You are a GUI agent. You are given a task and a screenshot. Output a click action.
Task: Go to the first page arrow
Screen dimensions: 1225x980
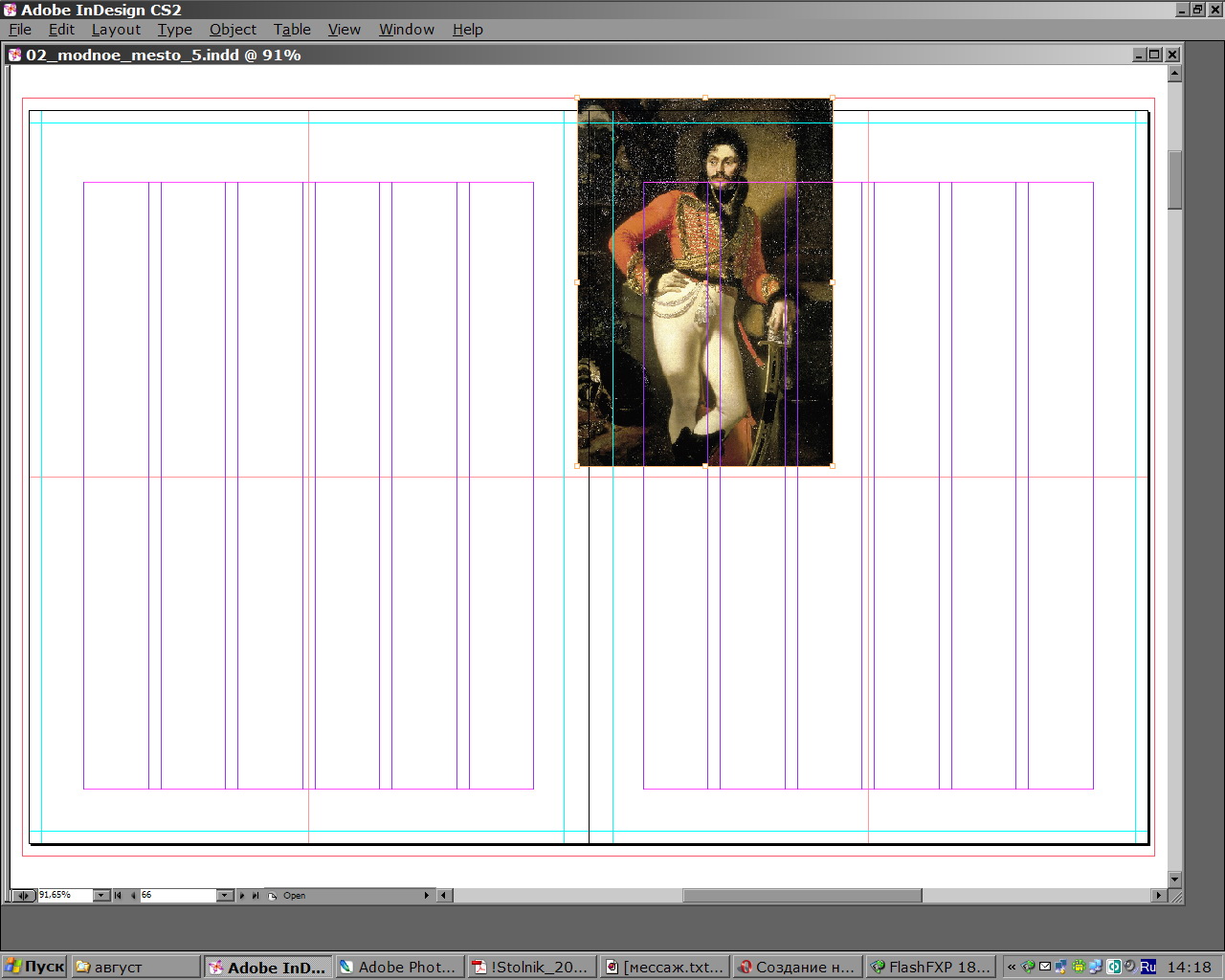coord(118,895)
